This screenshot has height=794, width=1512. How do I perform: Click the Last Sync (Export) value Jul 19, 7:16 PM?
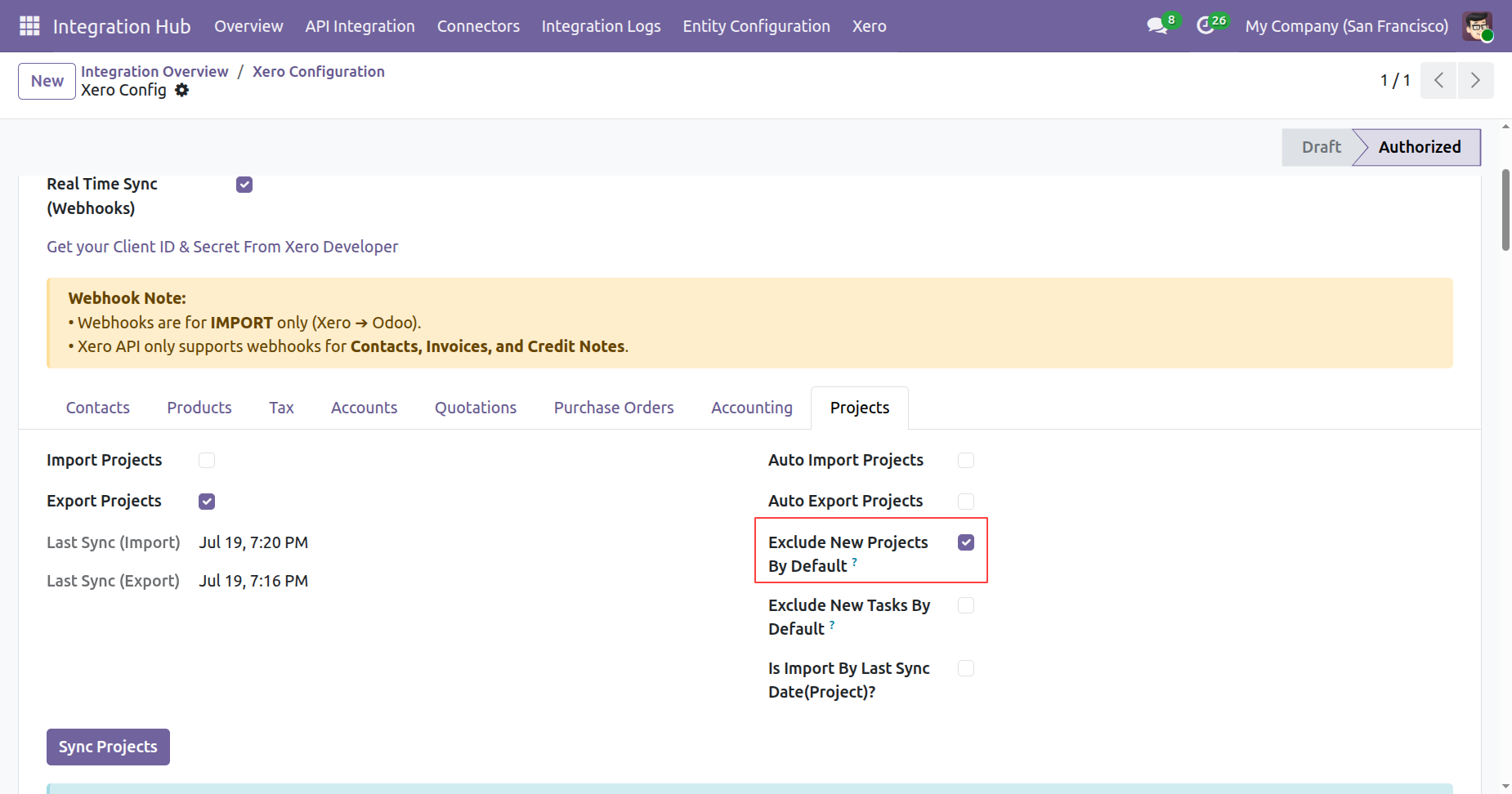(x=253, y=581)
